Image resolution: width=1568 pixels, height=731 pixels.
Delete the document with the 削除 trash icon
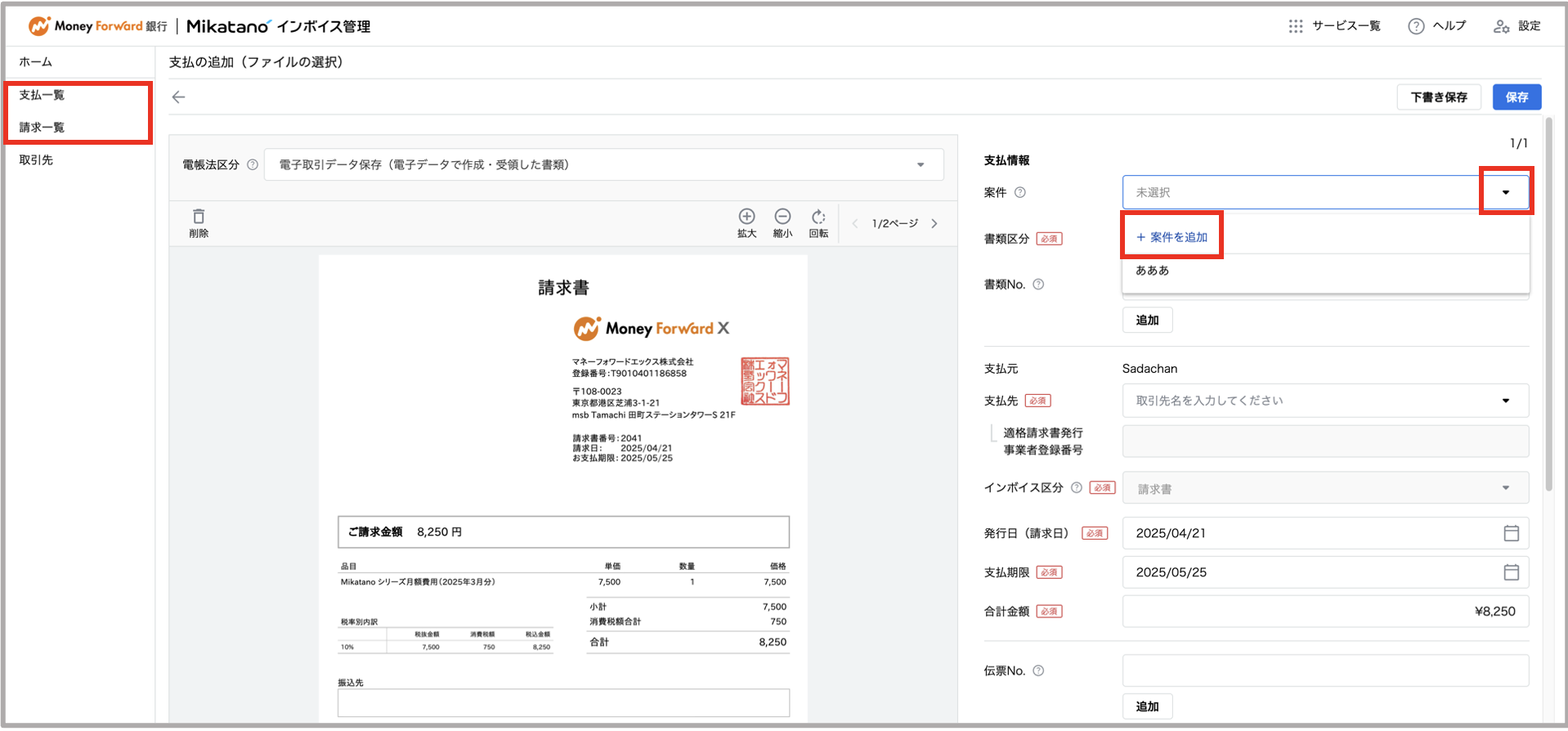pos(199,217)
